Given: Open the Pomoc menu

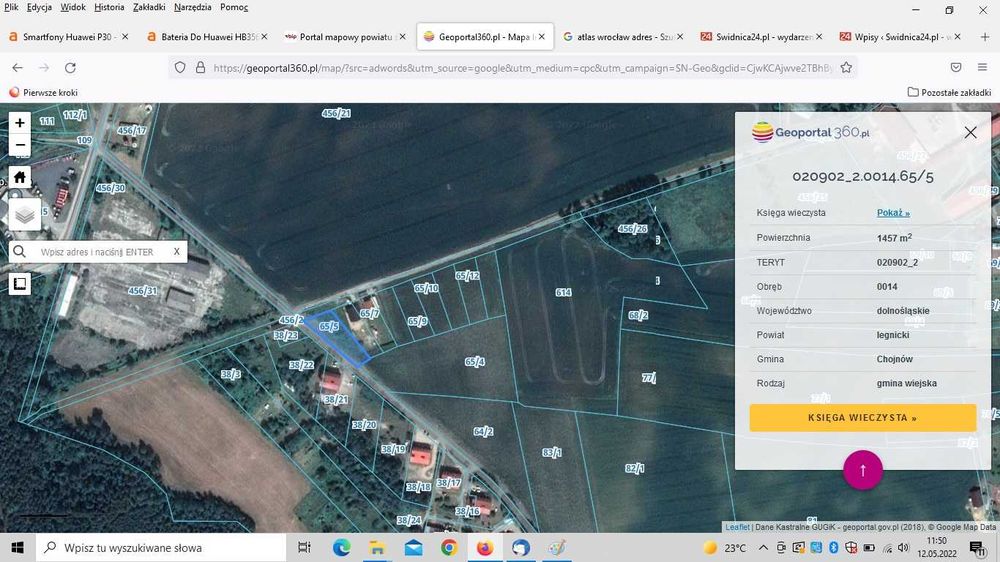Looking at the screenshot, I should pyautogui.click(x=234, y=7).
